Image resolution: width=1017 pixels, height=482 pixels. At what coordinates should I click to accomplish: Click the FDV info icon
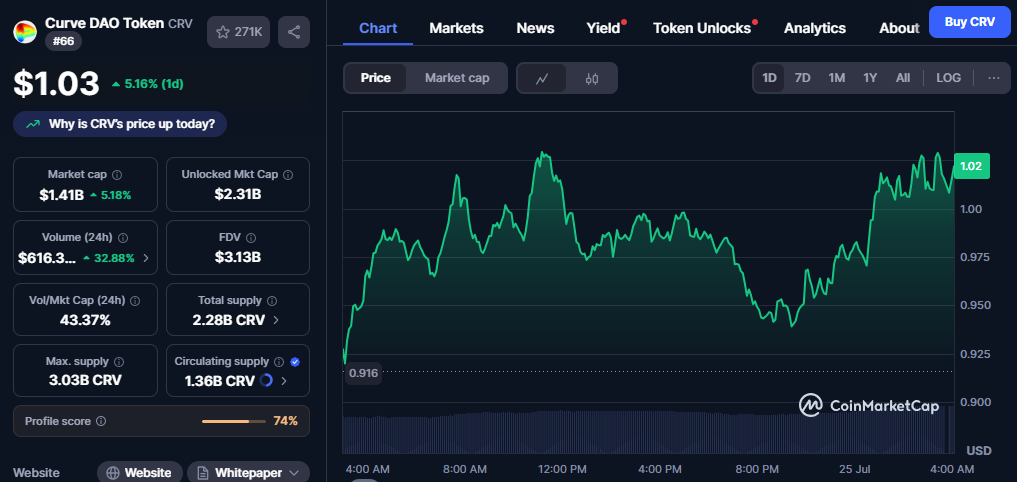(x=251, y=237)
